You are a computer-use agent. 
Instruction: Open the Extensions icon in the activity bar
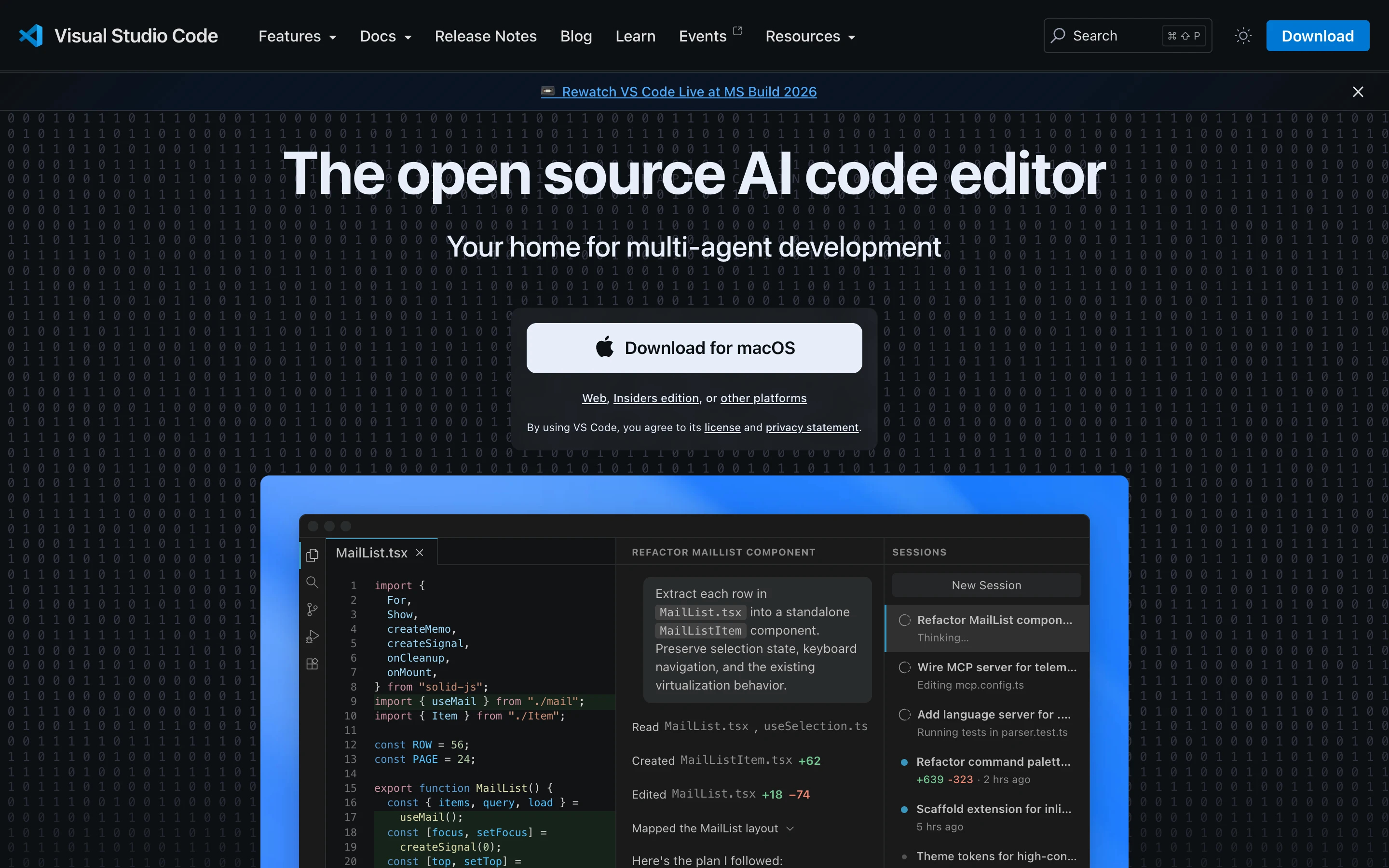click(312, 664)
